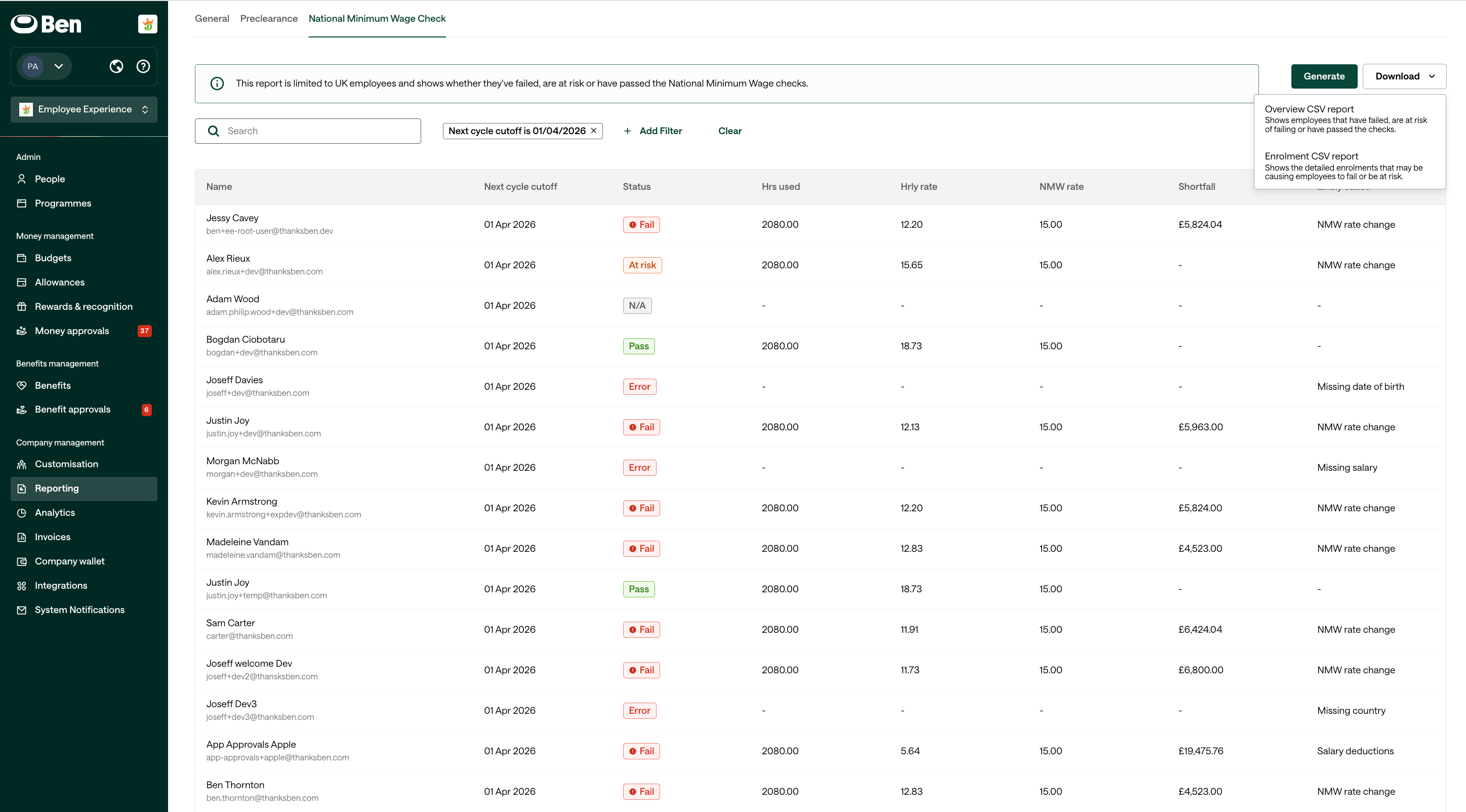
Task: Click the Programmes icon in the sidebar
Action: (22, 203)
